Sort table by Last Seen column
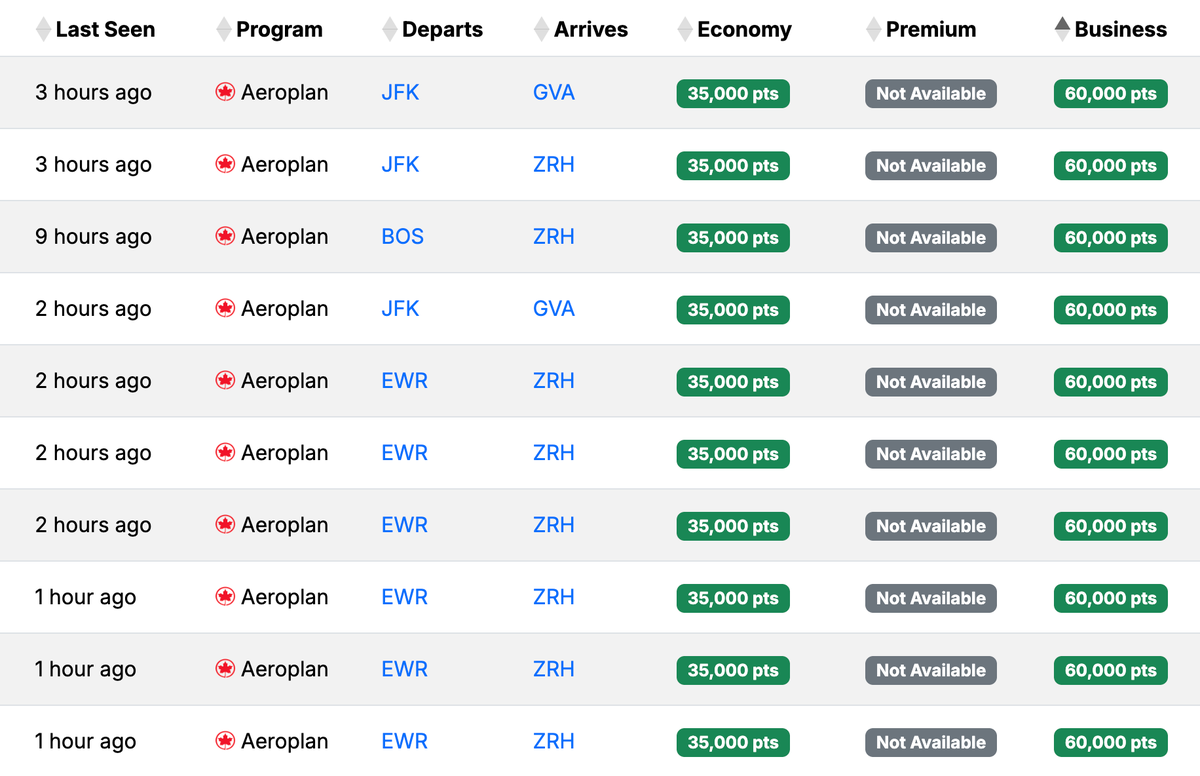Viewport: 1200px width, 776px height. click(x=43, y=29)
